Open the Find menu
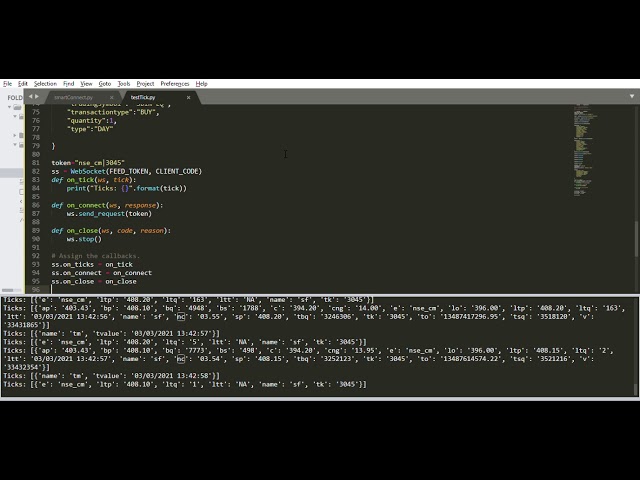 click(68, 84)
